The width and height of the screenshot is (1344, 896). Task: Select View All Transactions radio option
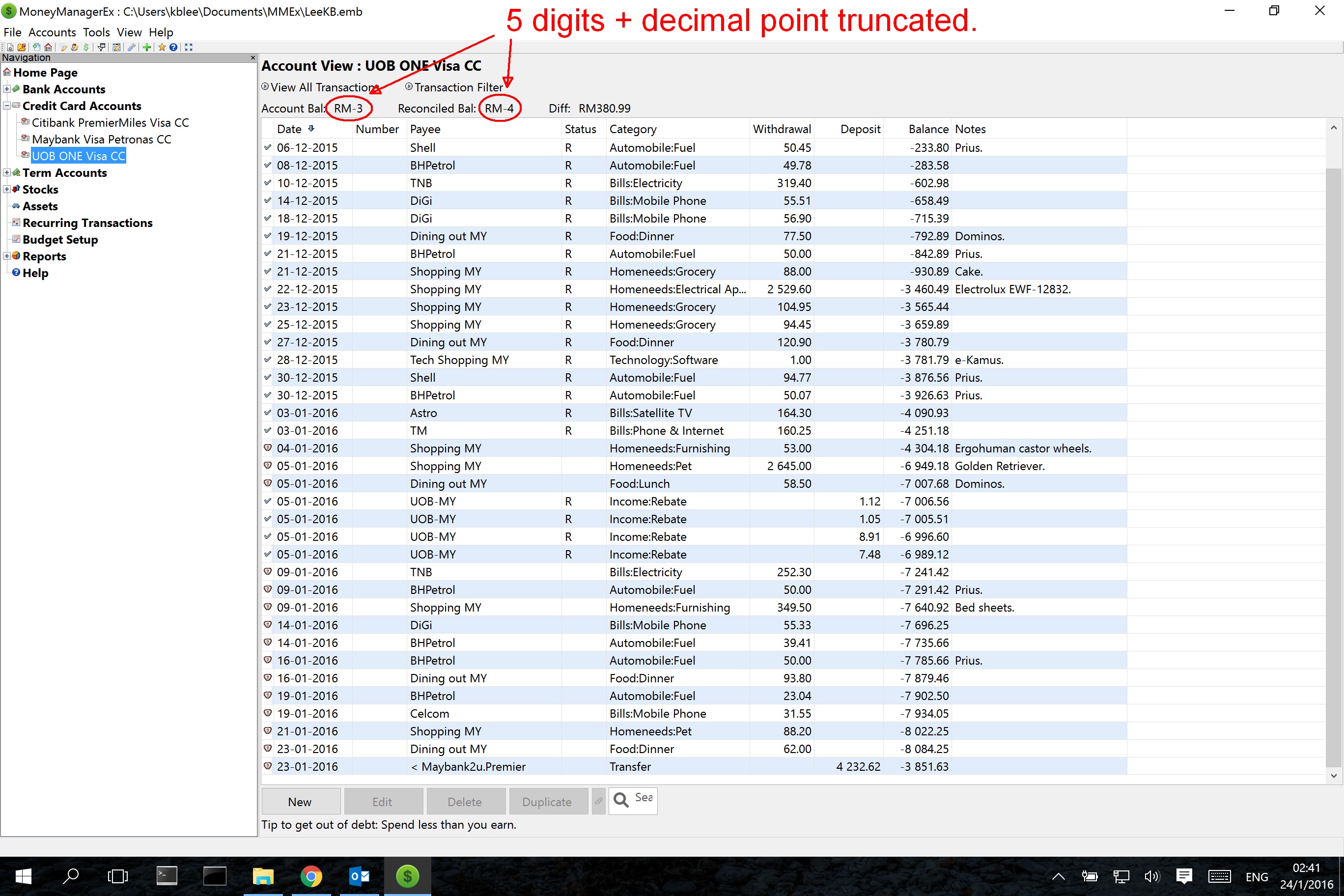tap(265, 87)
